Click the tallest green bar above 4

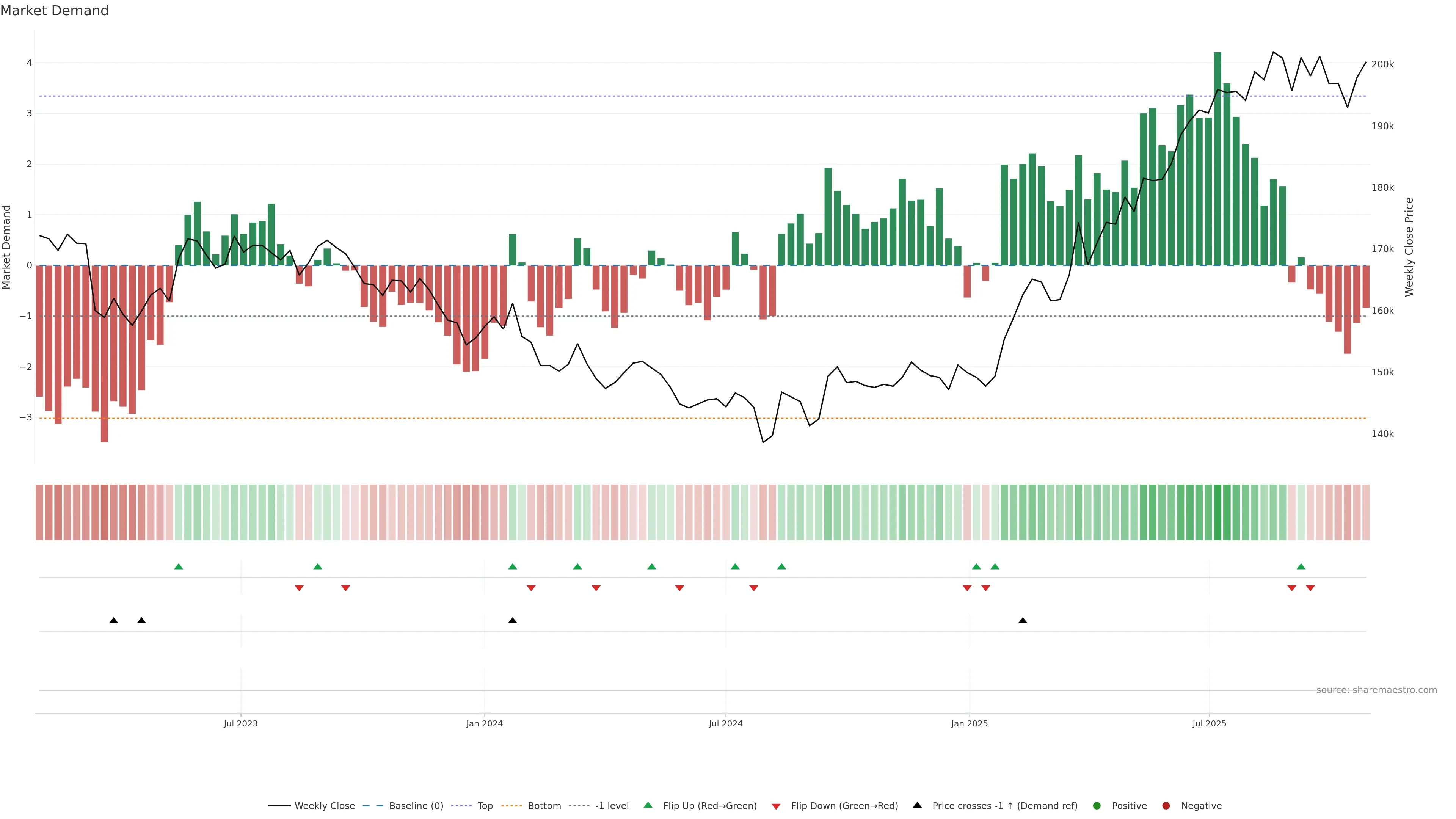1218,158
